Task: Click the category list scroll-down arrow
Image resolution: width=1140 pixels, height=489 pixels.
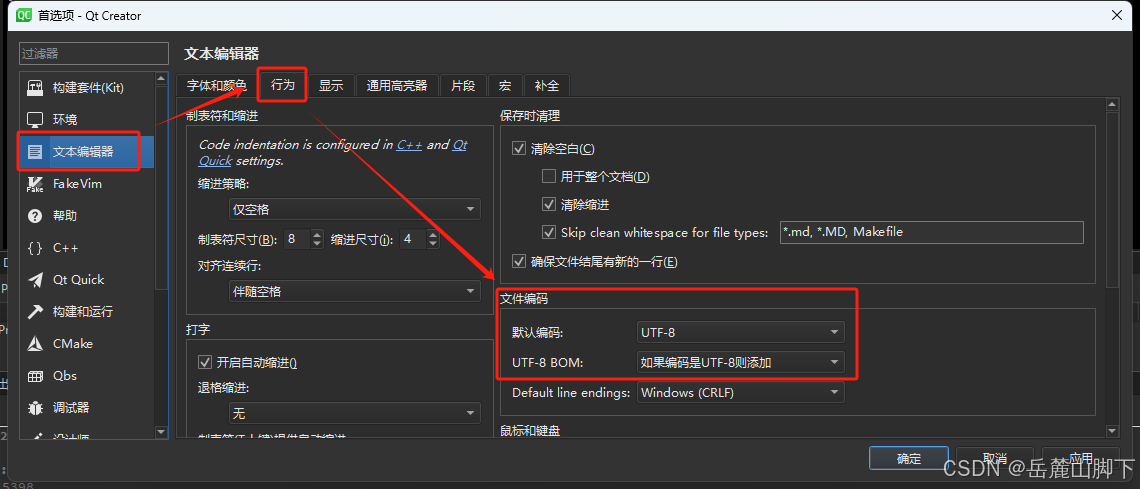Action: pyautogui.click(x=161, y=432)
